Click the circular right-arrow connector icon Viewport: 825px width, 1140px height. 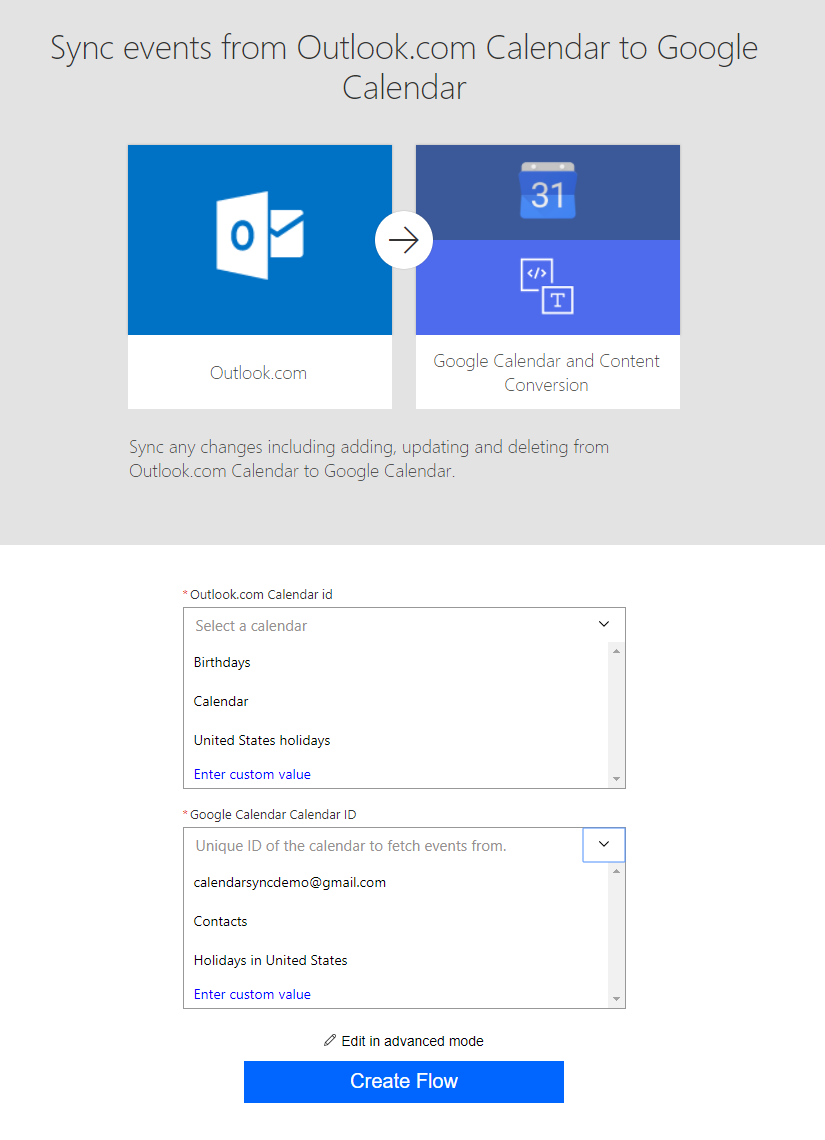pyautogui.click(x=404, y=241)
